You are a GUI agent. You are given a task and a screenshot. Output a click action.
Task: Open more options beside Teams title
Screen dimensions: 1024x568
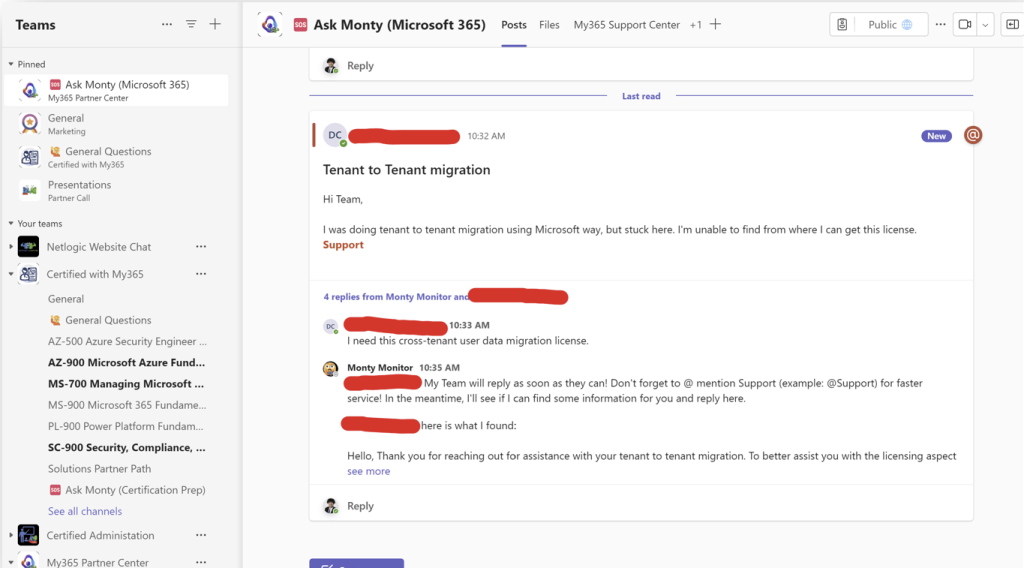pos(167,24)
